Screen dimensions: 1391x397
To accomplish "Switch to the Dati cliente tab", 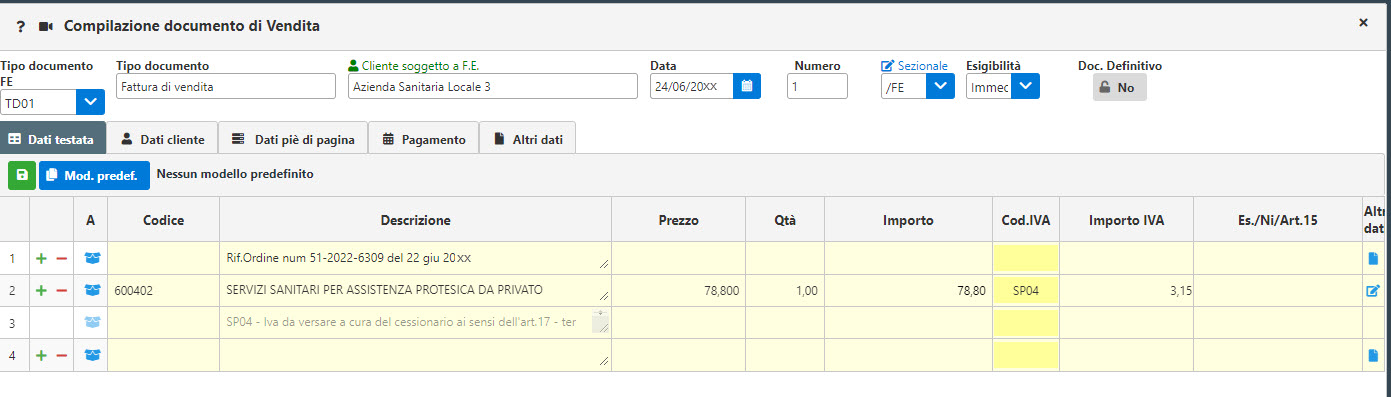I will click(163, 140).
